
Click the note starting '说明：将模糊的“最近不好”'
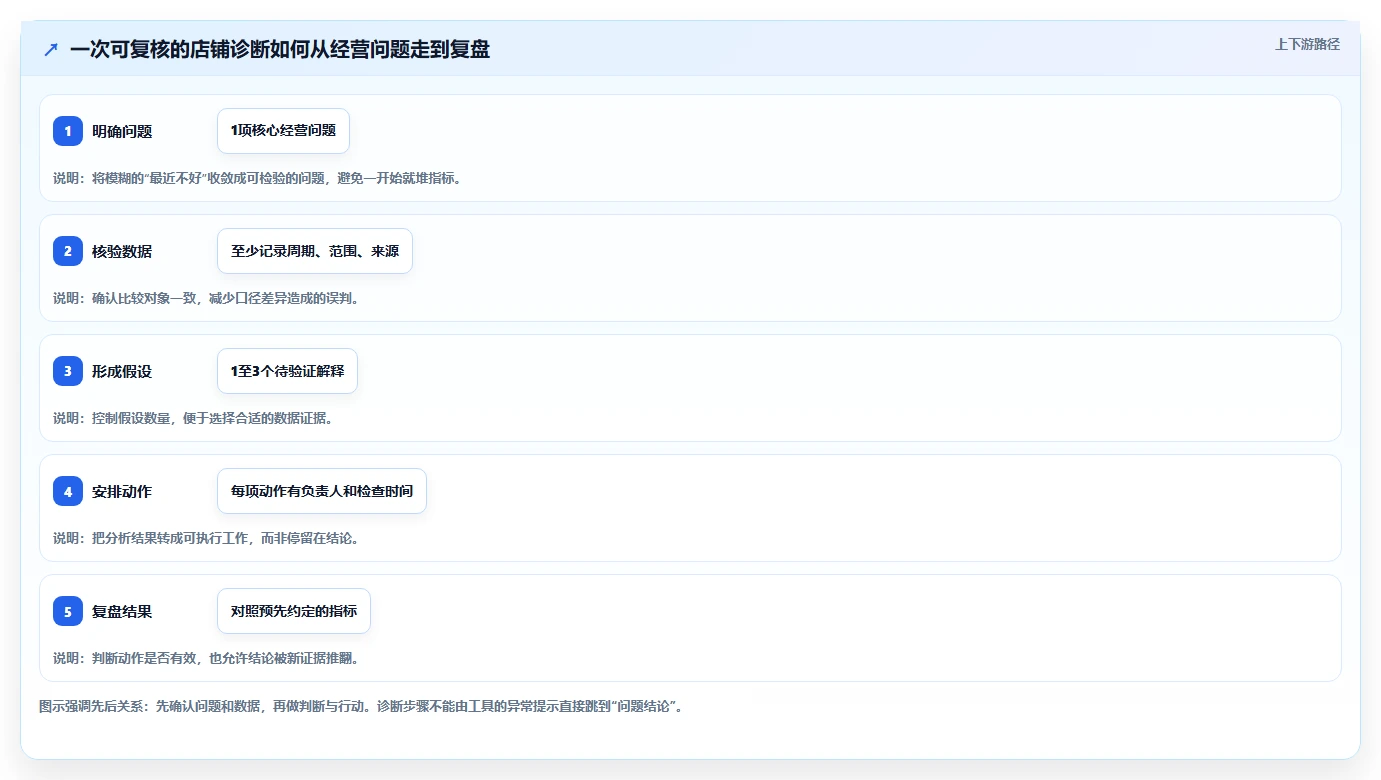pyautogui.click(x=257, y=178)
